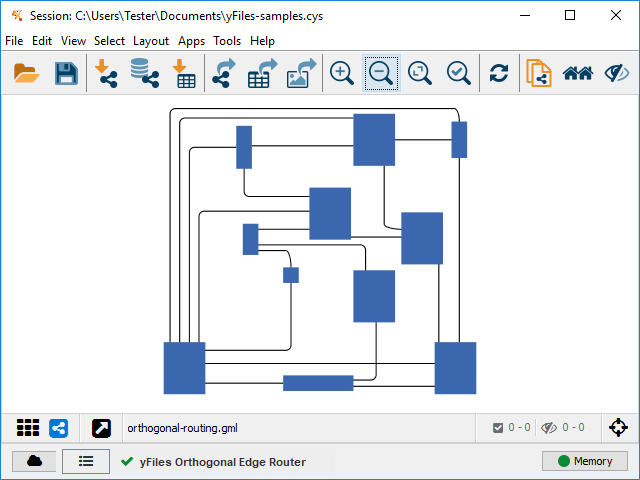This screenshot has height=480, width=640.
Task: Export table to file icon
Action: tap(262, 73)
